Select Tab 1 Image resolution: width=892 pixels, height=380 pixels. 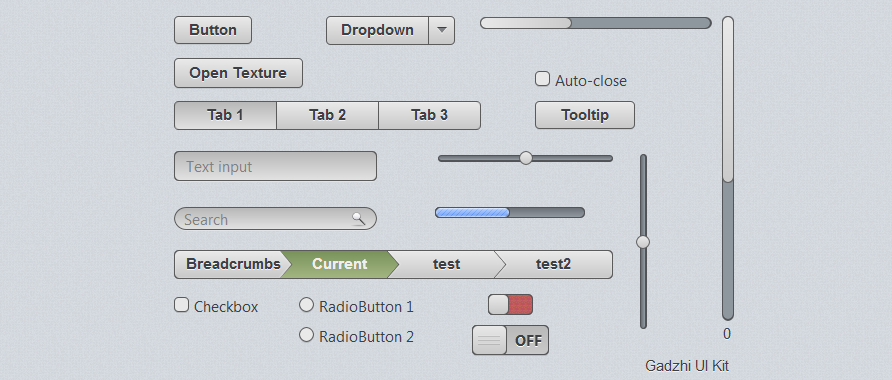225,115
